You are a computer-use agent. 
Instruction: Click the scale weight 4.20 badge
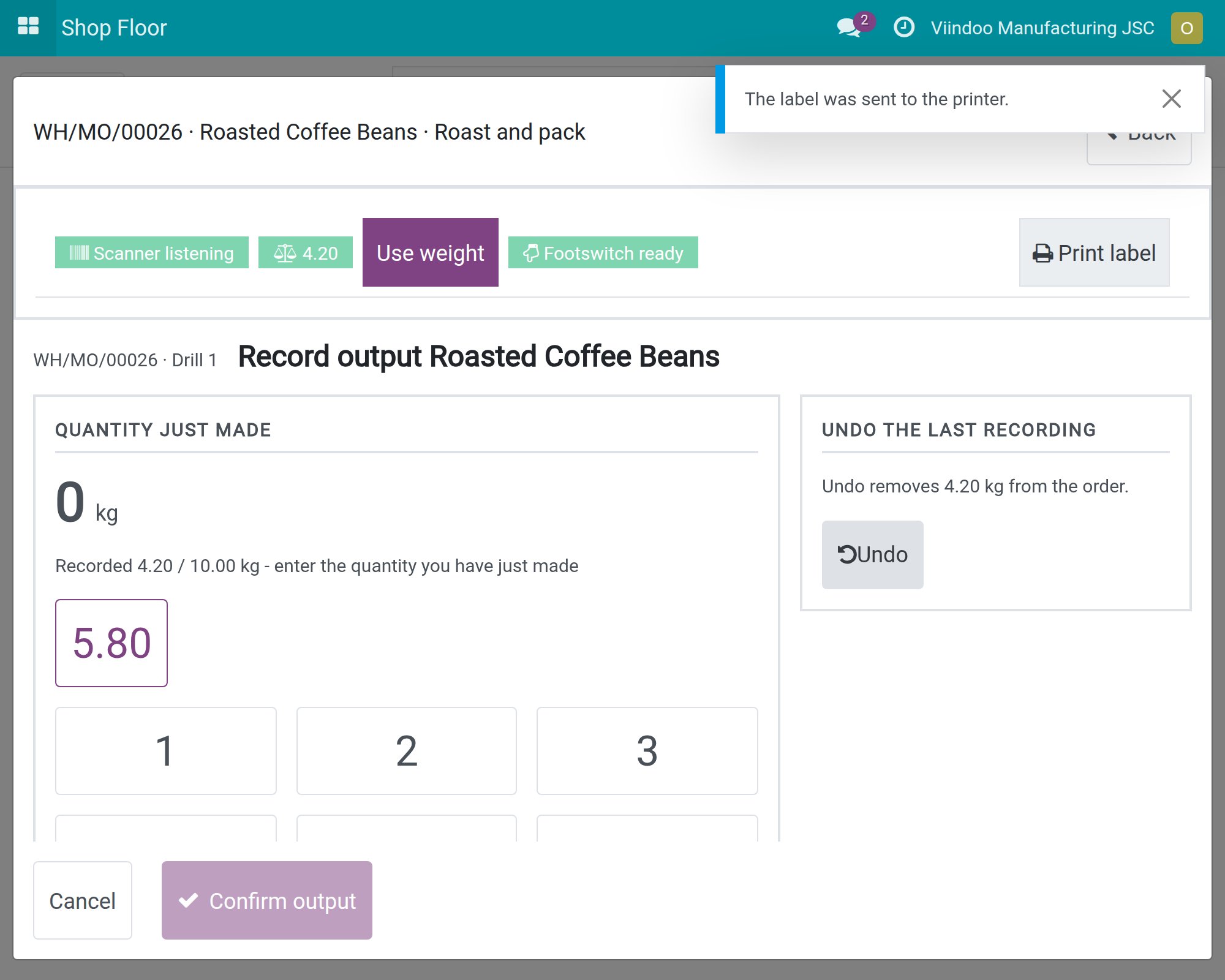click(x=306, y=252)
